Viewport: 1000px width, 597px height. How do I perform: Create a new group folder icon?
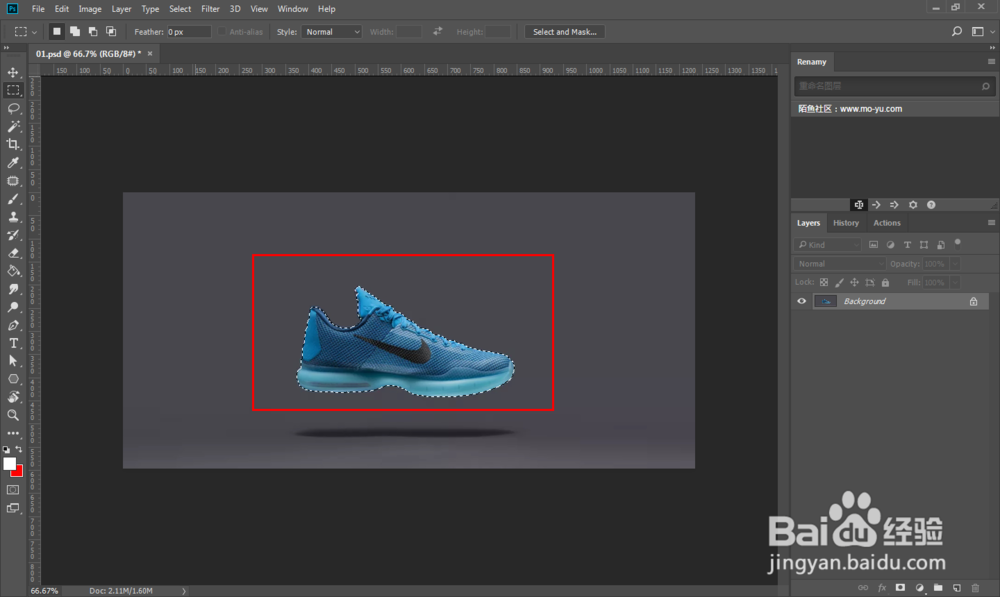tap(938, 587)
